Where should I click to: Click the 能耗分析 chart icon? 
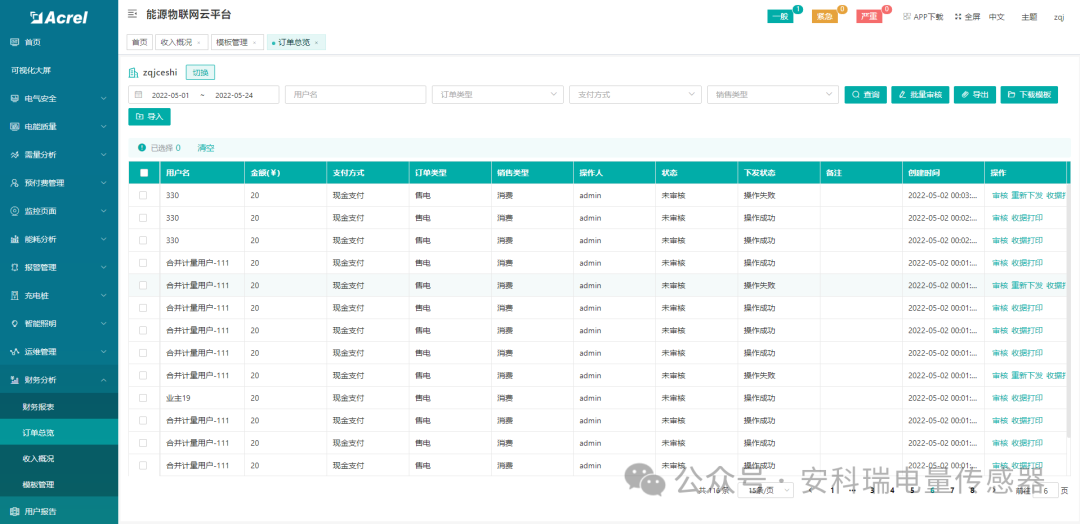14,239
